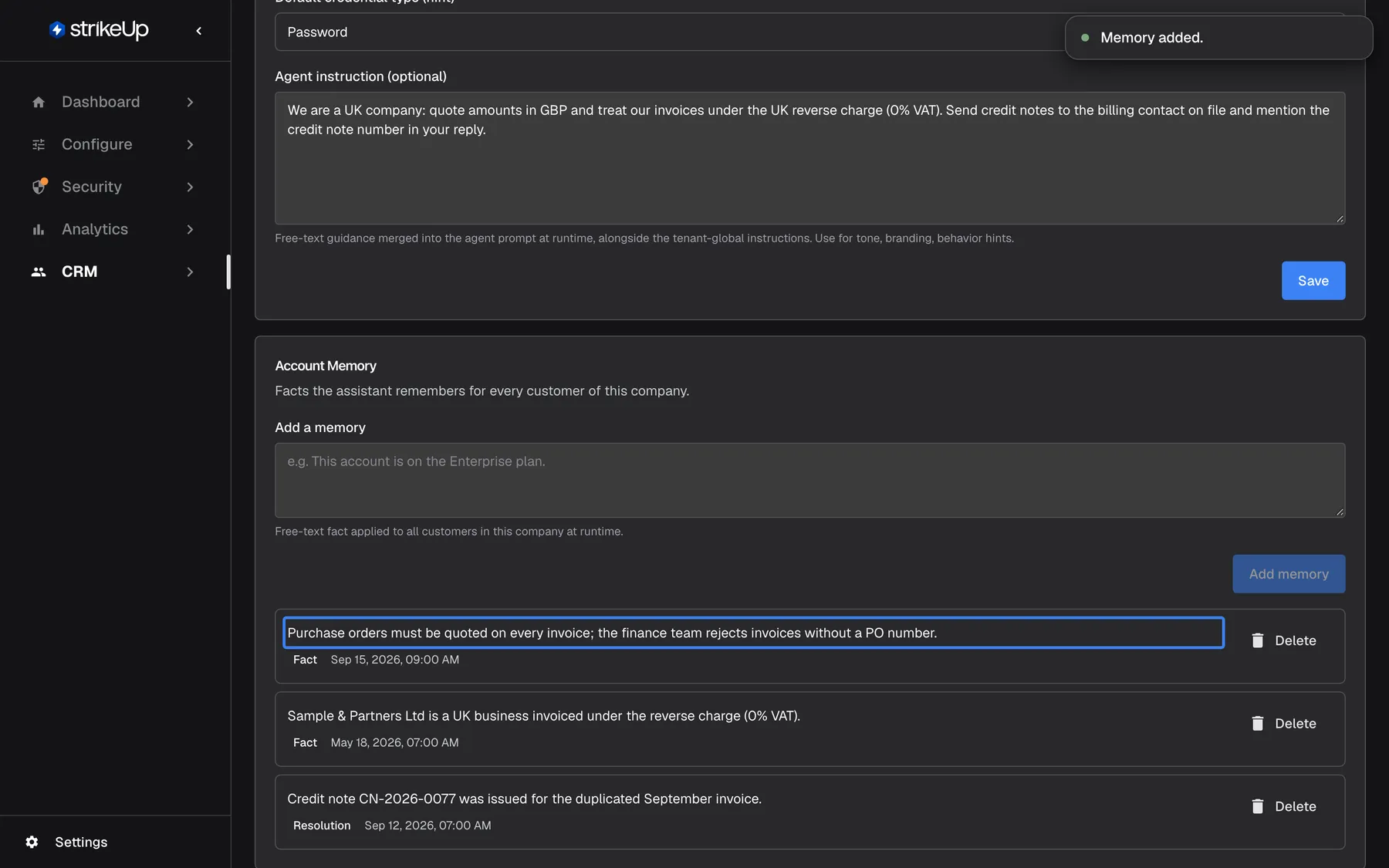1389x868 pixels.
Task: Delete the Sample & Partners Ltd memory
Action: 1284,723
